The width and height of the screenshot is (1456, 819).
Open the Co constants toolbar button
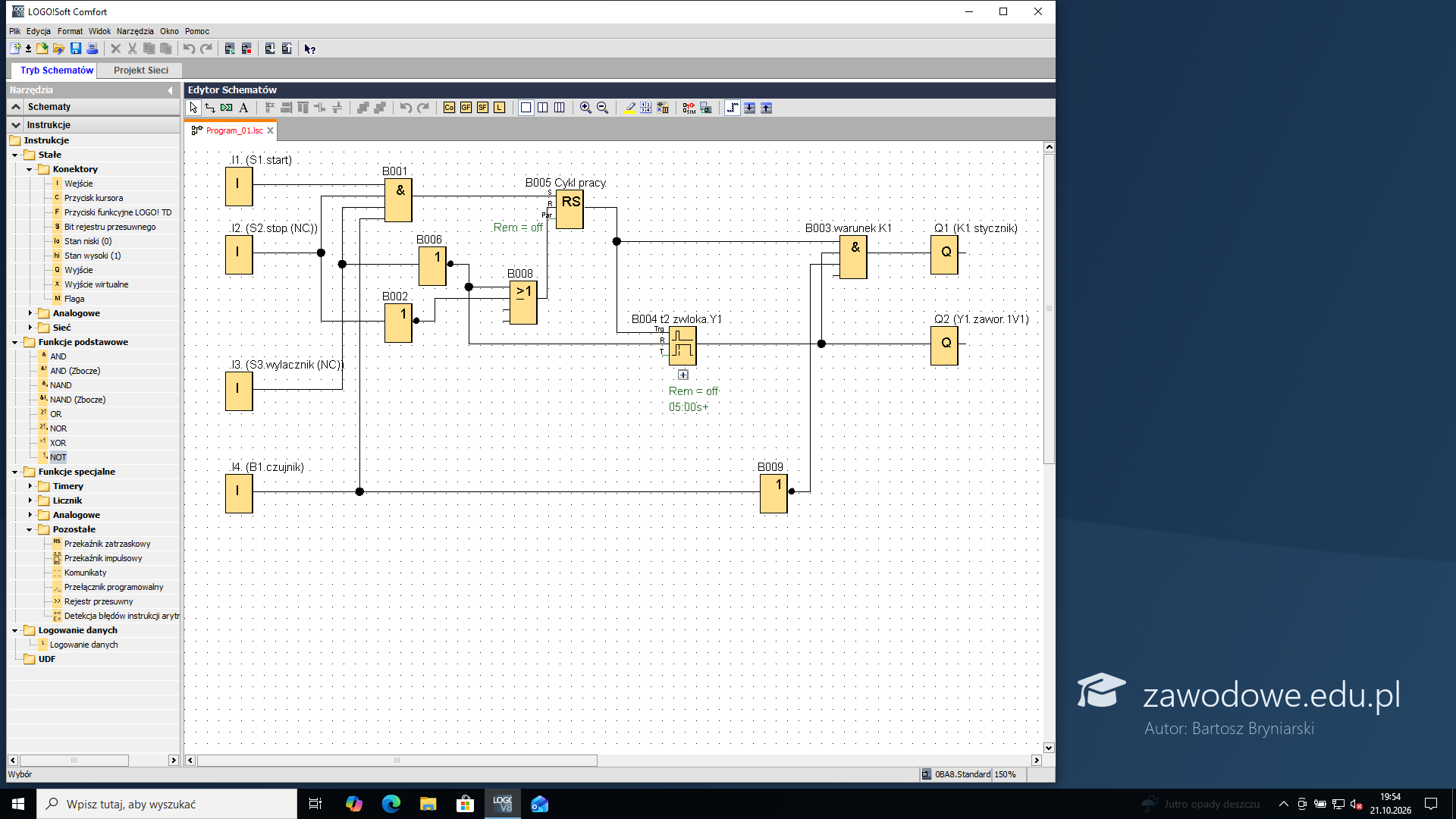pyautogui.click(x=449, y=108)
